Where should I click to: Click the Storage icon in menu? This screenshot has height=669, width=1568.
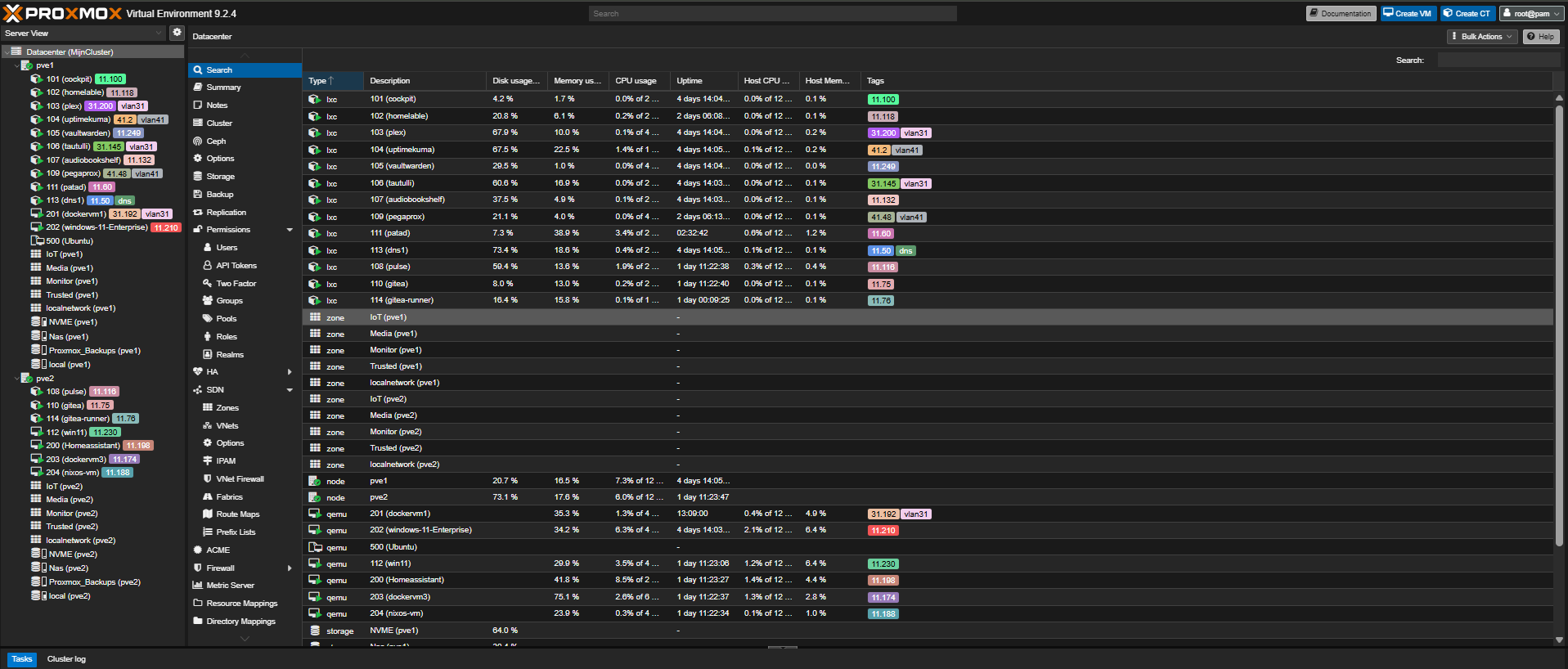click(198, 177)
